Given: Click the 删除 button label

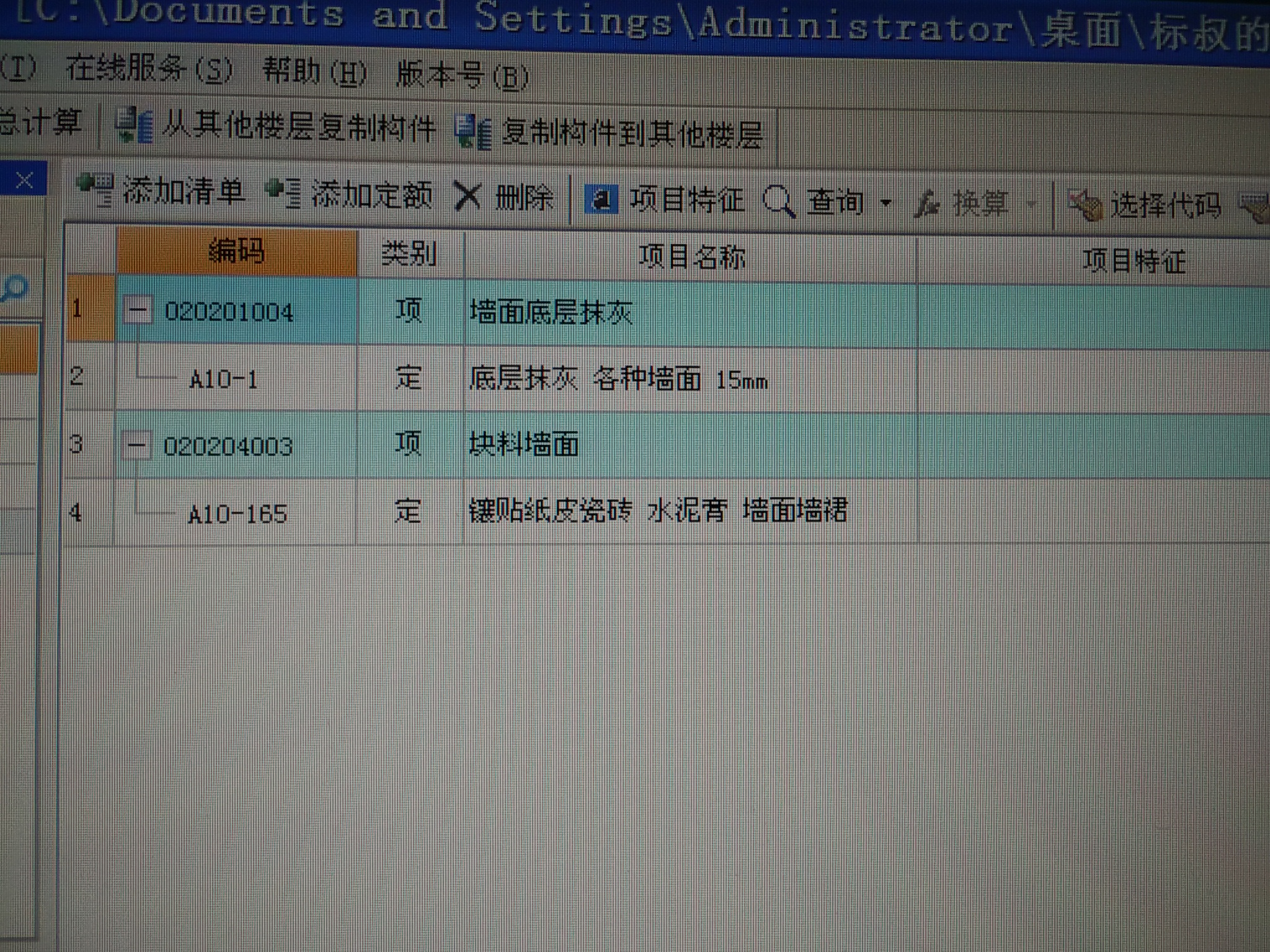Looking at the screenshot, I should (525, 198).
